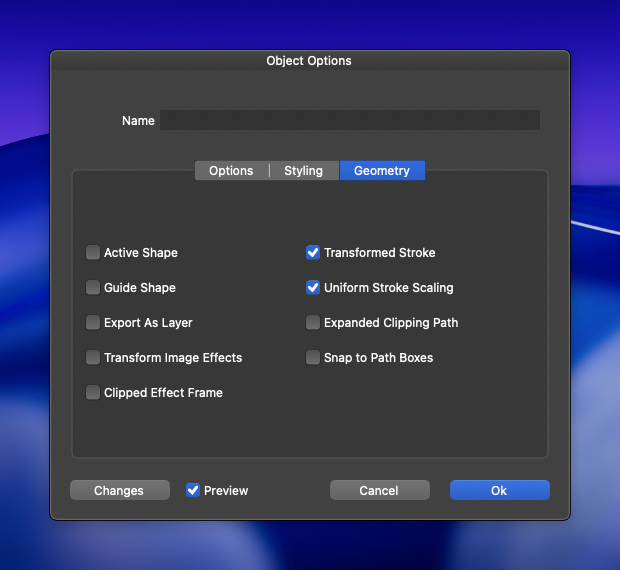Disable Uniform Stroke Scaling
The width and height of the screenshot is (620, 570).
313,288
